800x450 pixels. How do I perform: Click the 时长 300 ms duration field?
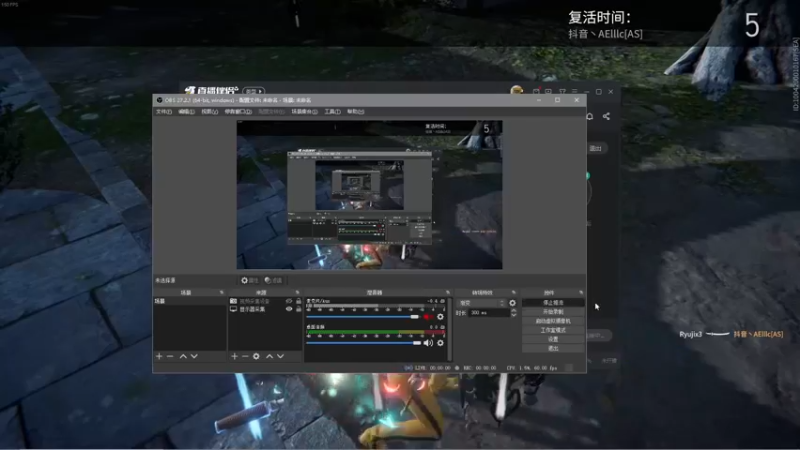[x=489, y=313]
